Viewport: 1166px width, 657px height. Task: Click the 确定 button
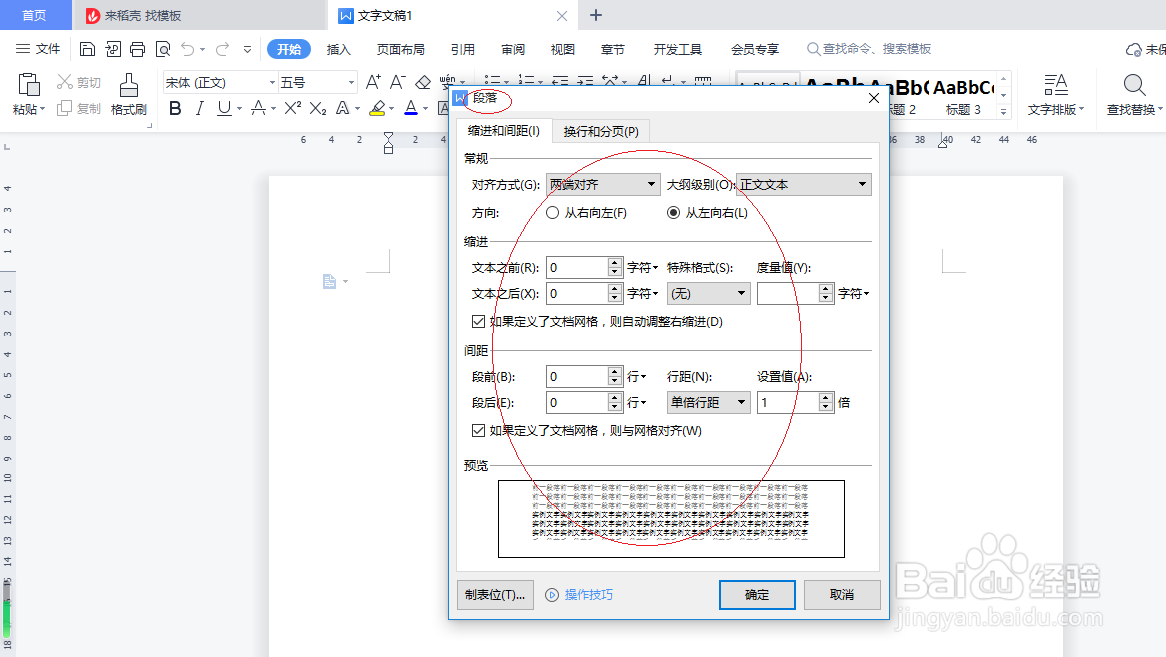click(757, 594)
